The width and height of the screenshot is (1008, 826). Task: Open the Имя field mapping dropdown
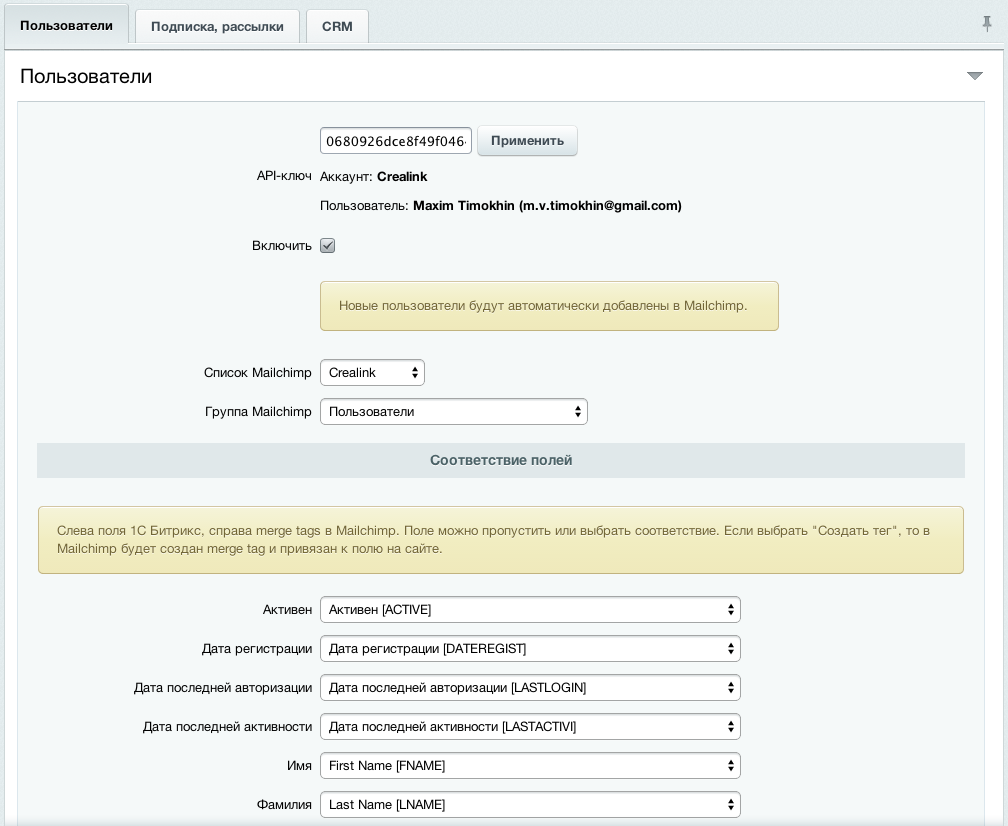[530, 765]
